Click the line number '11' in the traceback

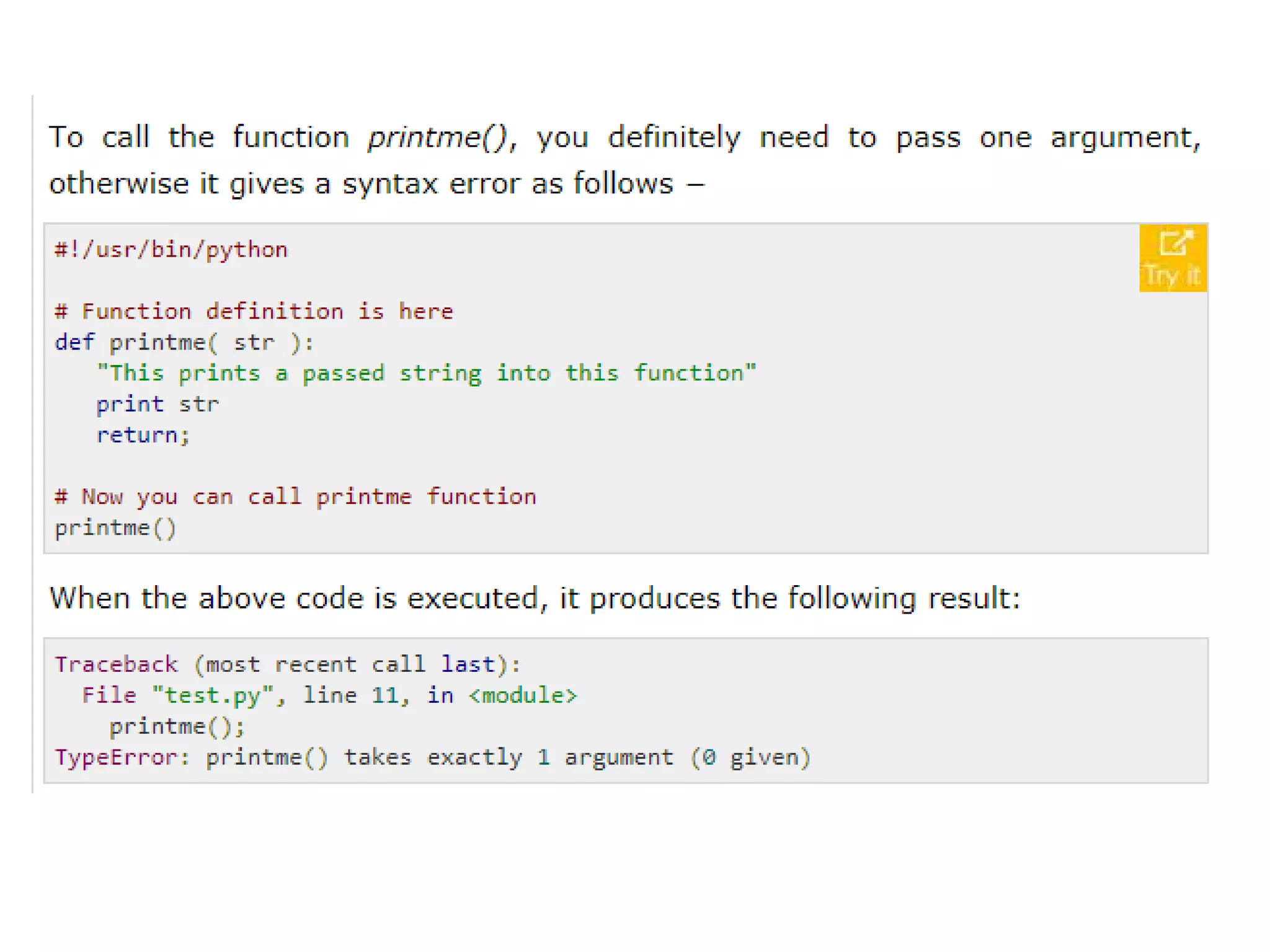(x=385, y=695)
